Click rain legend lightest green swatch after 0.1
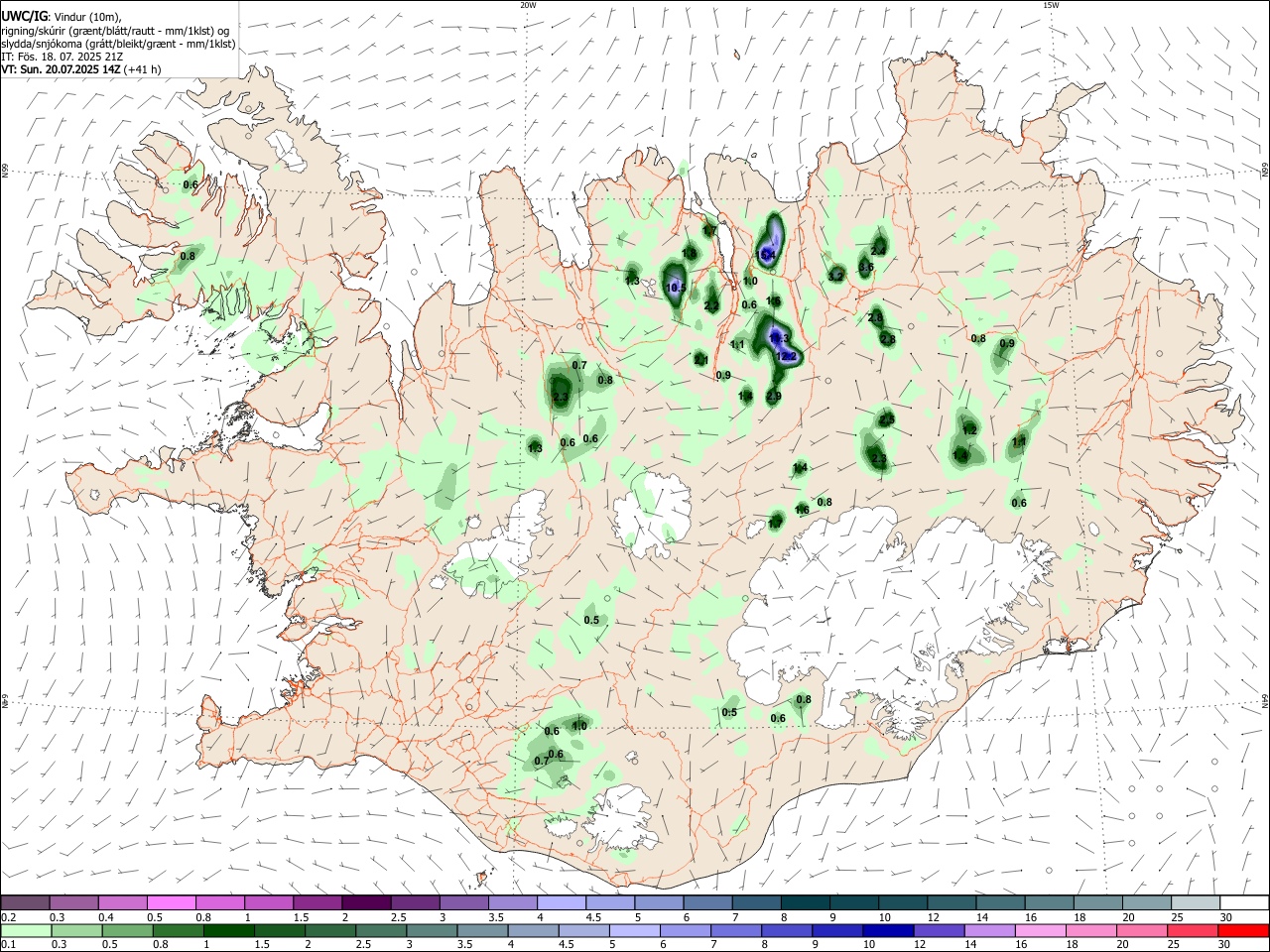 25,931
